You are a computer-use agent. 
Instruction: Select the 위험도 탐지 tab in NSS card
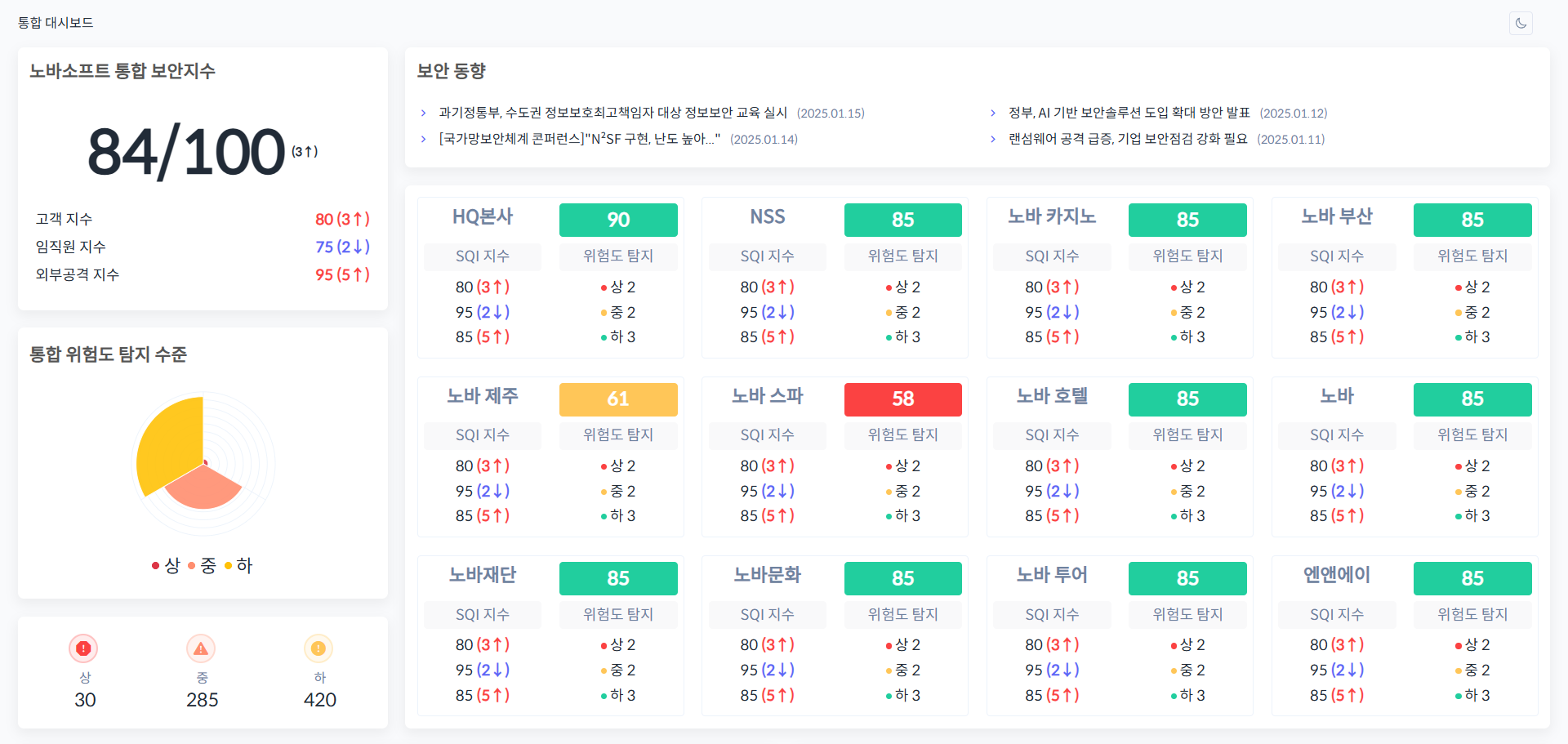click(x=902, y=256)
